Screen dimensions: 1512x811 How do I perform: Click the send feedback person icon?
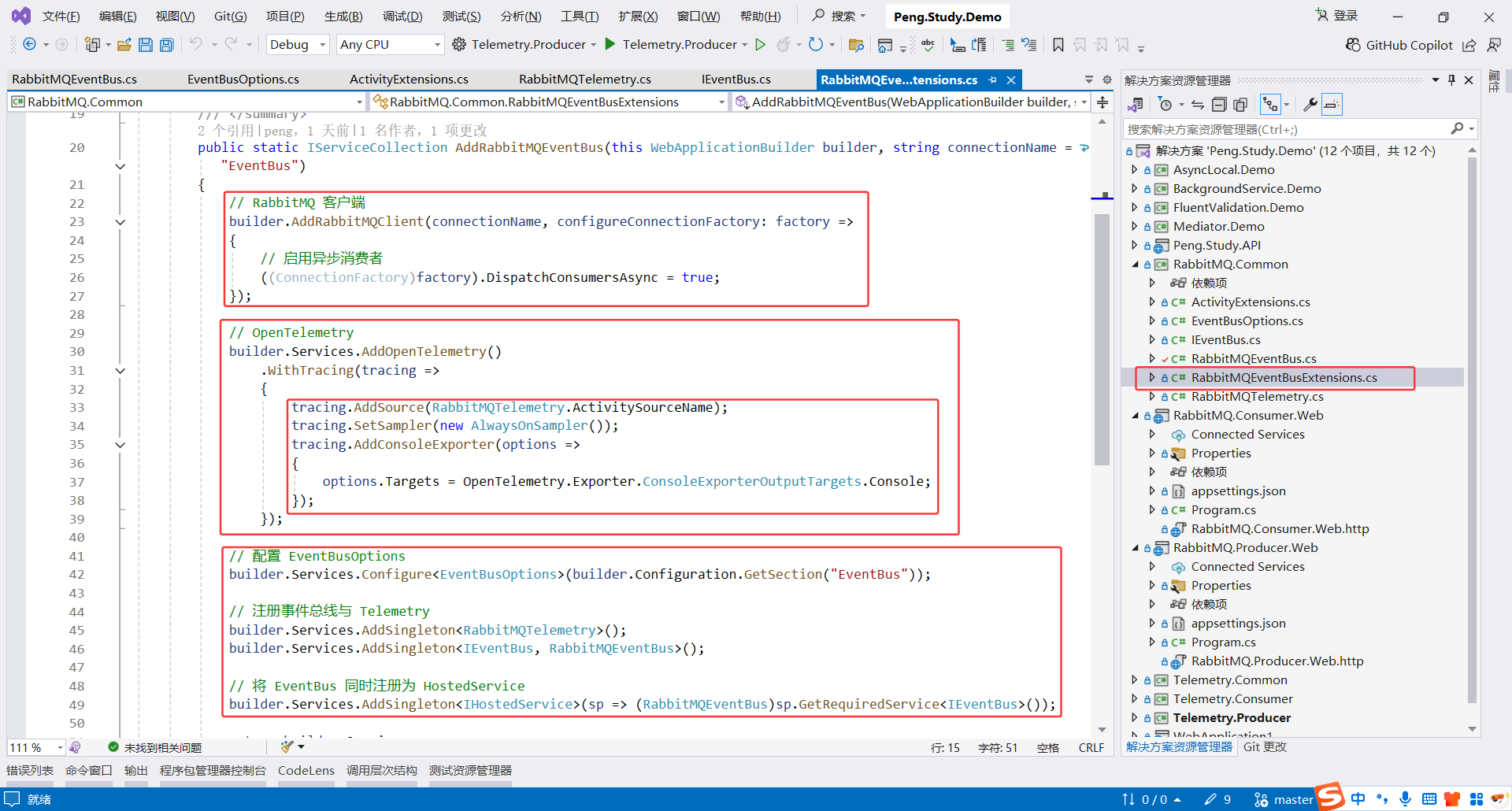coord(1494,45)
